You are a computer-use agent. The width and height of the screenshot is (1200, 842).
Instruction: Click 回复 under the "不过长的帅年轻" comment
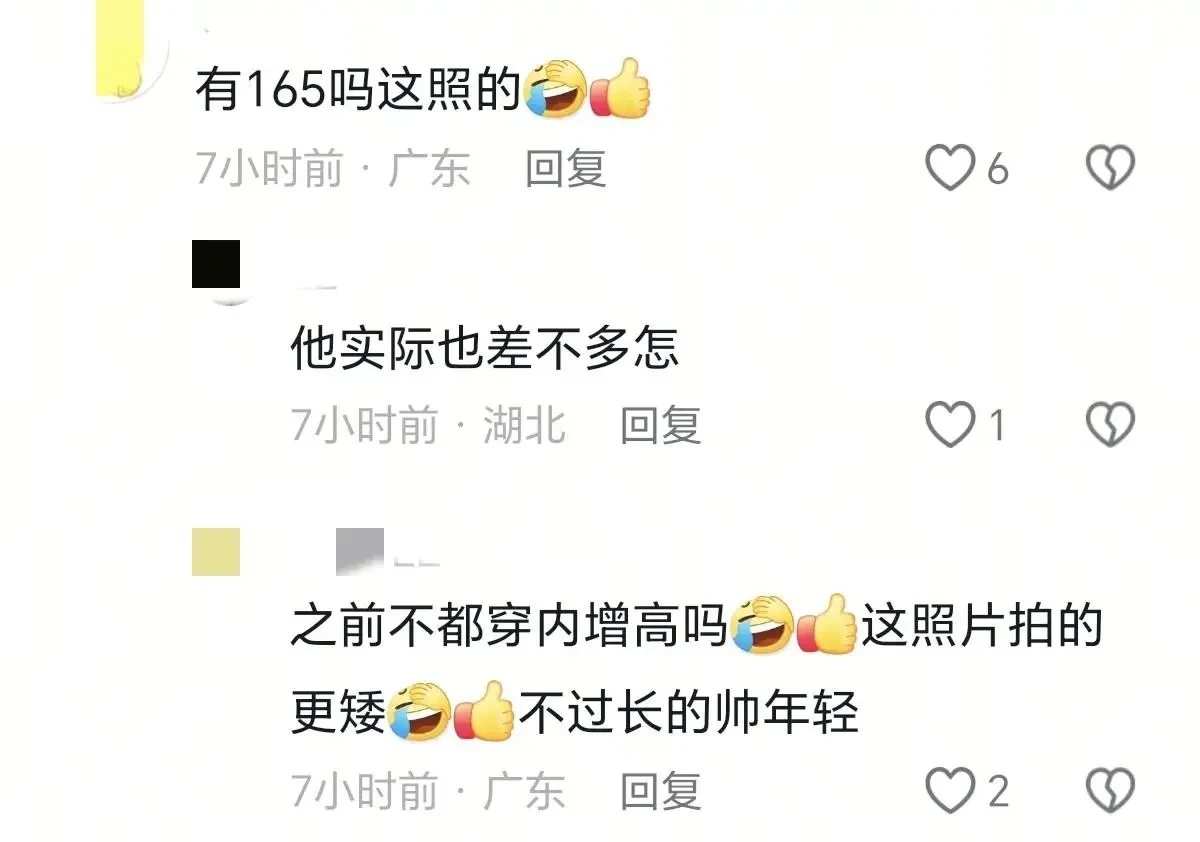[661, 792]
